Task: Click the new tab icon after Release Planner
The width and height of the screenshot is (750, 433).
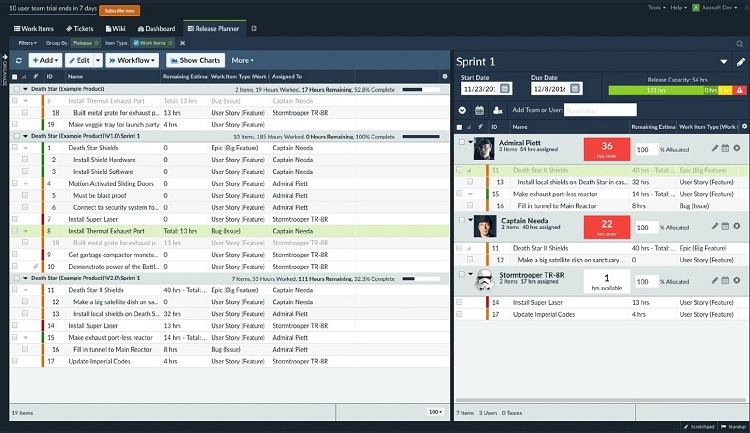Action: [x=254, y=29]
